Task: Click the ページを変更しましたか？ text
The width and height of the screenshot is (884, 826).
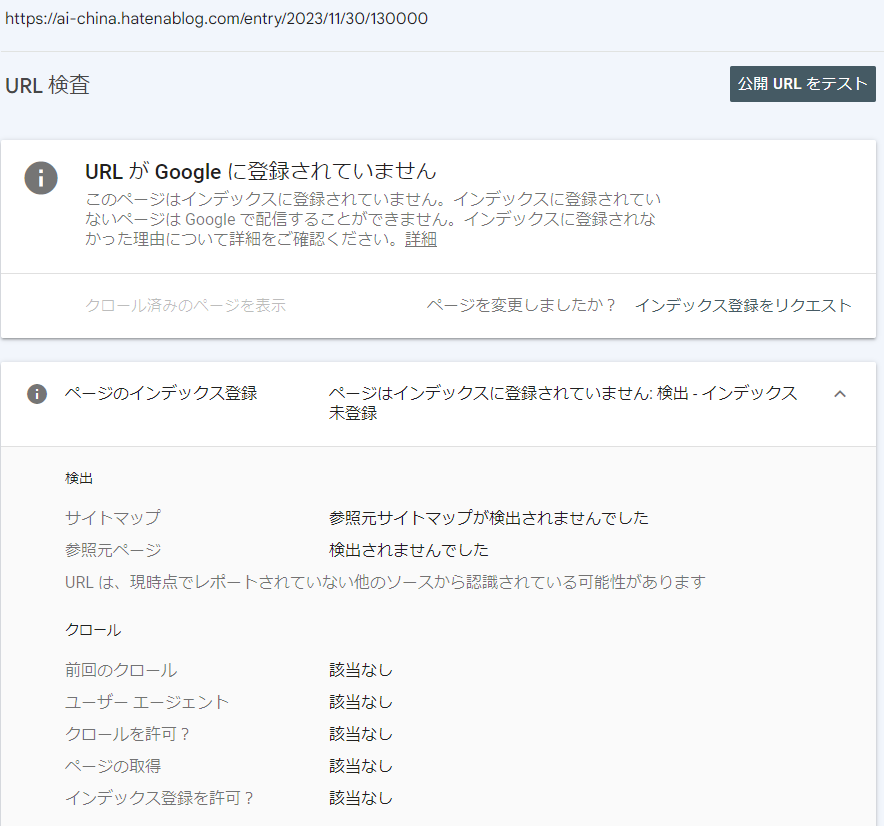Action: (520, 305)
